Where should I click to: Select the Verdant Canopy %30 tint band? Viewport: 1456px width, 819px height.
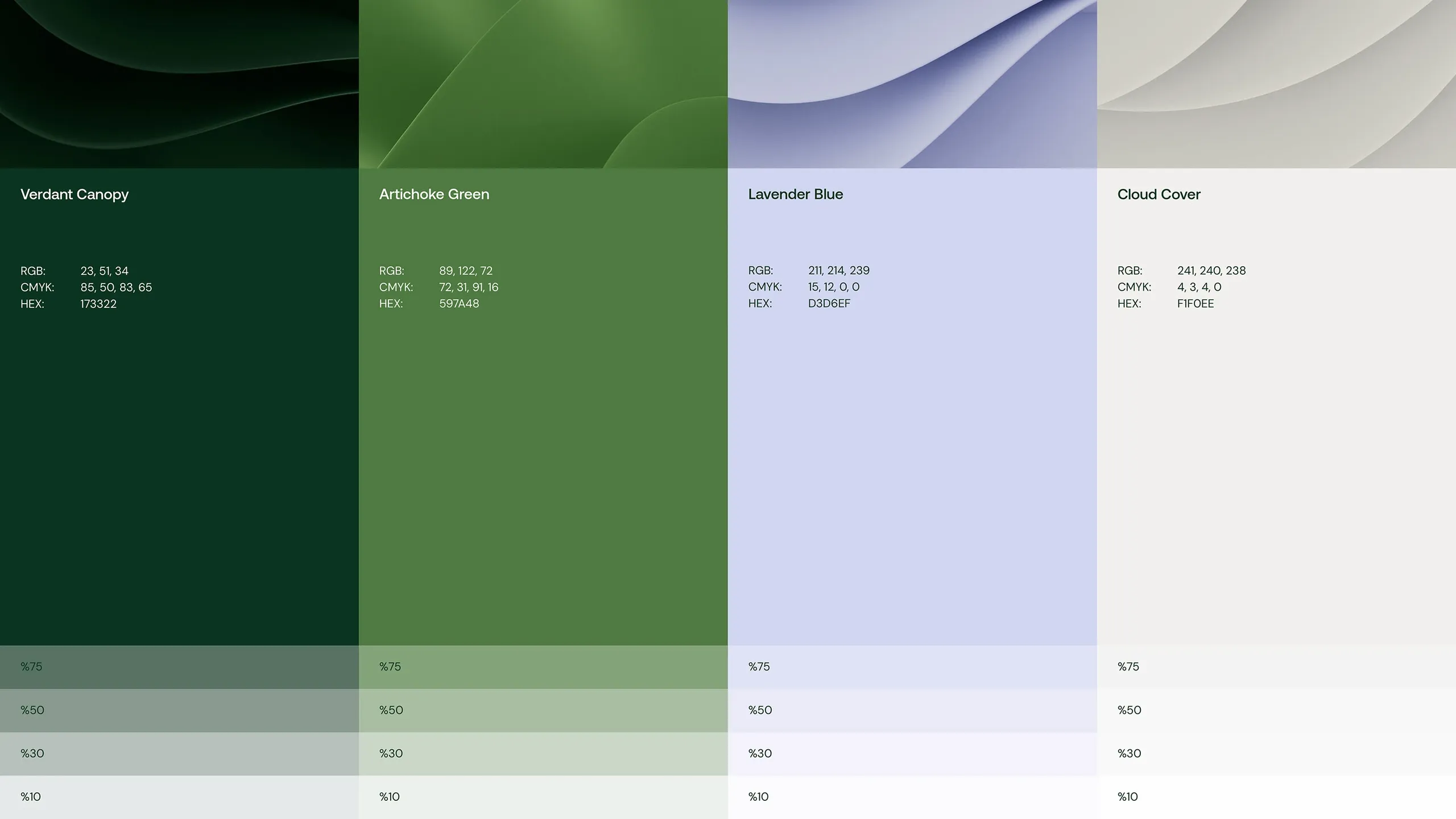click(x=179, y=754)
